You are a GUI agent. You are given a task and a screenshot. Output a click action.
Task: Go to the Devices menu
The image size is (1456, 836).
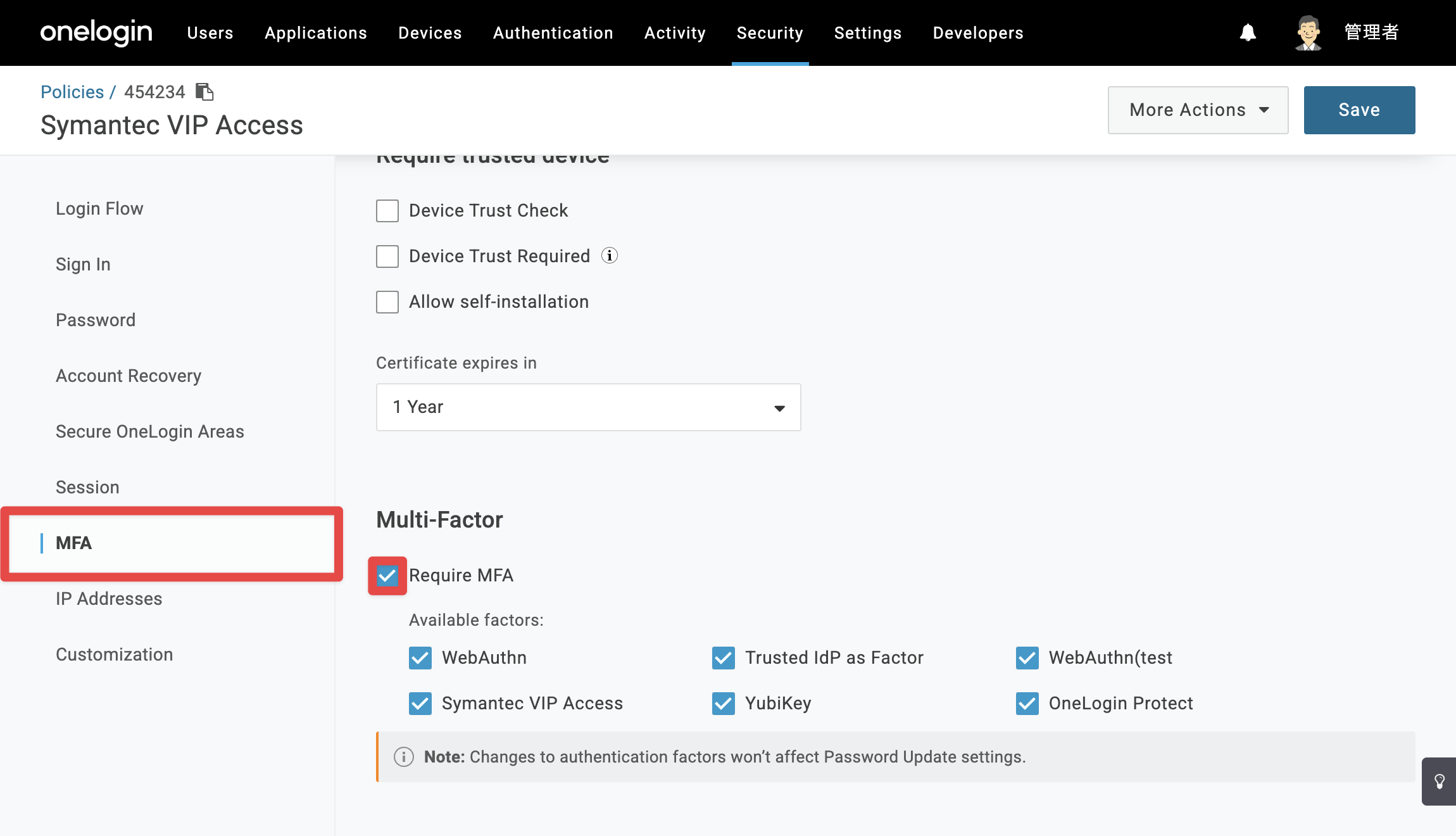point(430,33)
